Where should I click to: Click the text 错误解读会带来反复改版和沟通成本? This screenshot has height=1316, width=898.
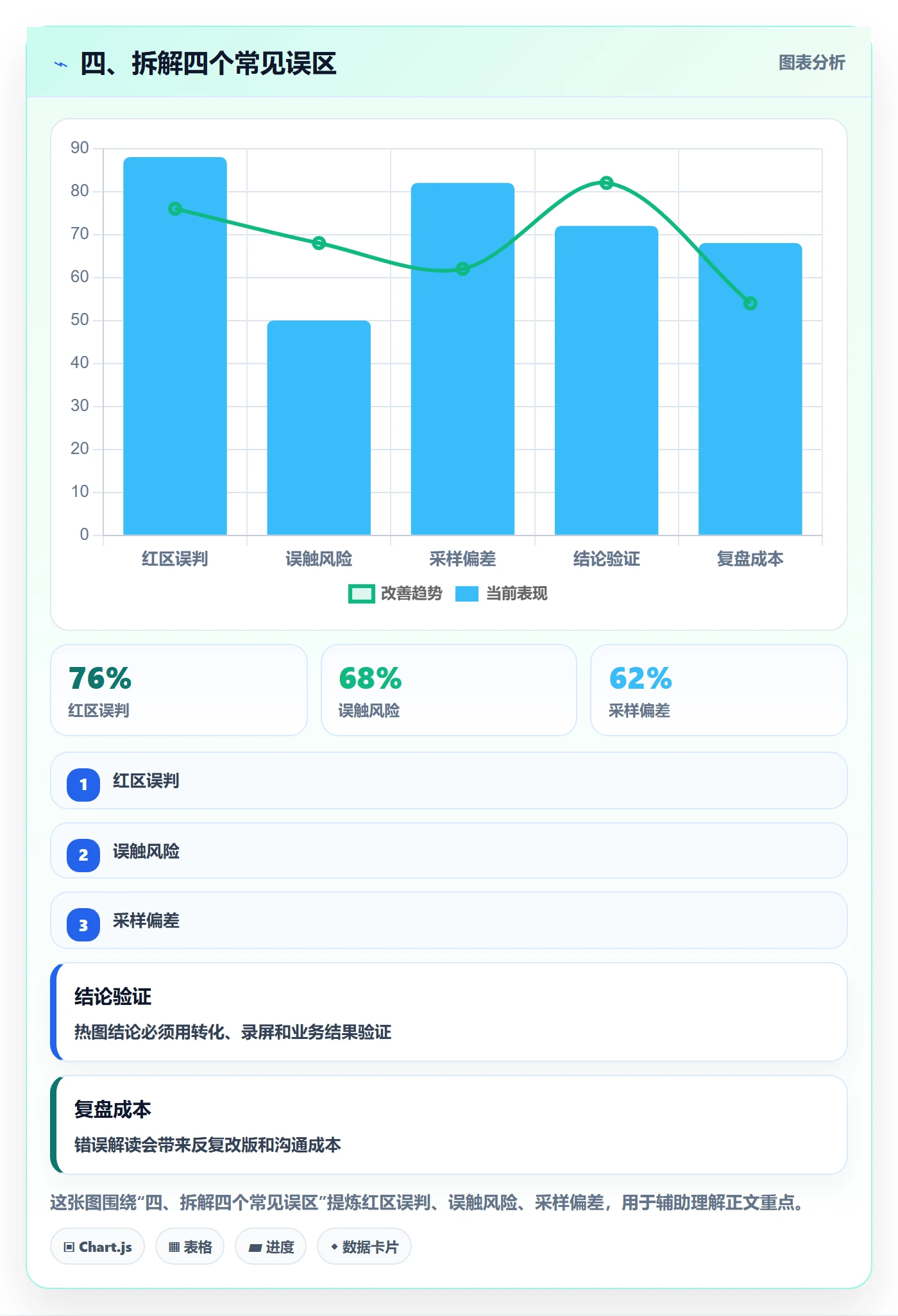tap(208, 1145)
